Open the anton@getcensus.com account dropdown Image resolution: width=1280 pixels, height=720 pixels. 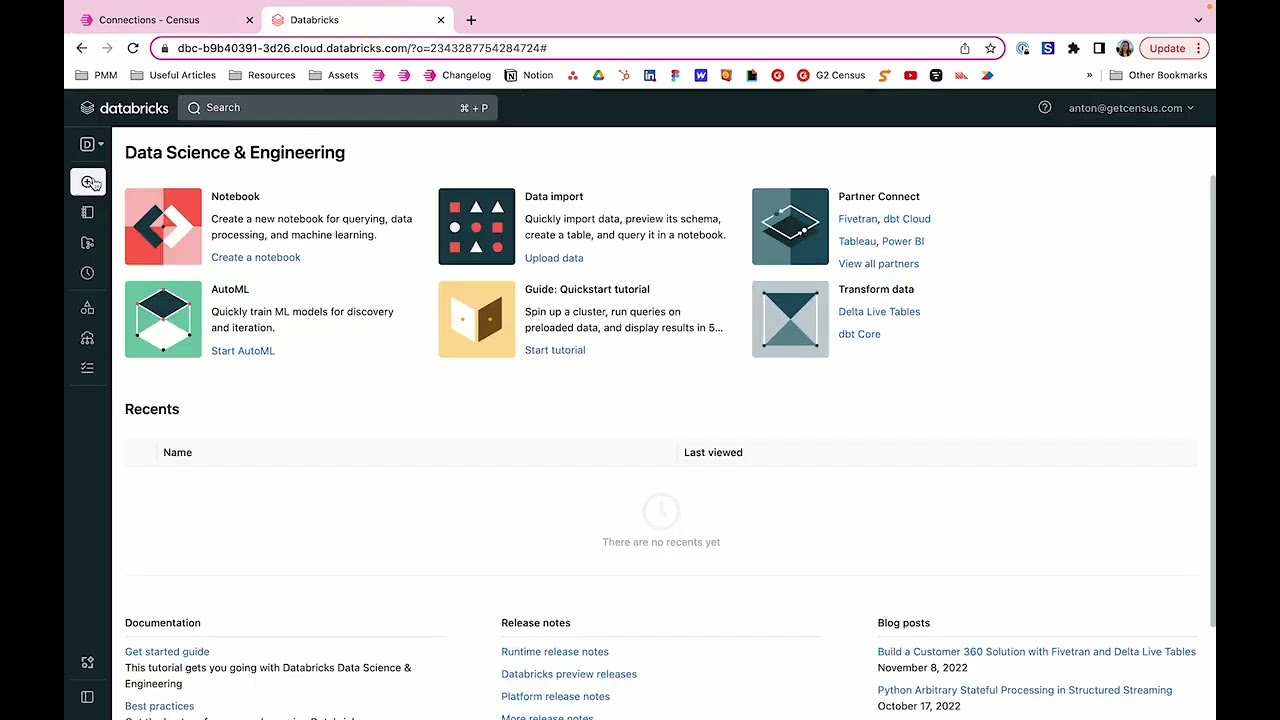pyautogui.click(x=1131, y=108)
